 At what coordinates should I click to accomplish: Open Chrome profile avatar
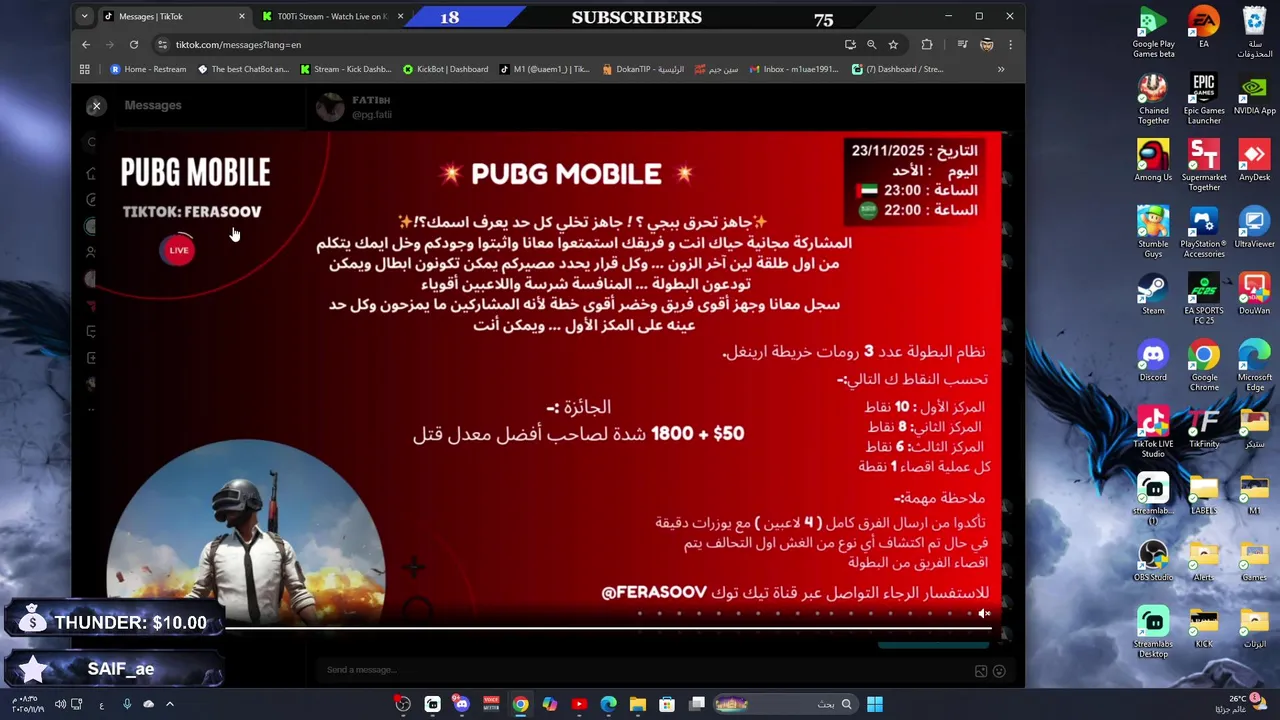(x=987, y=44)
